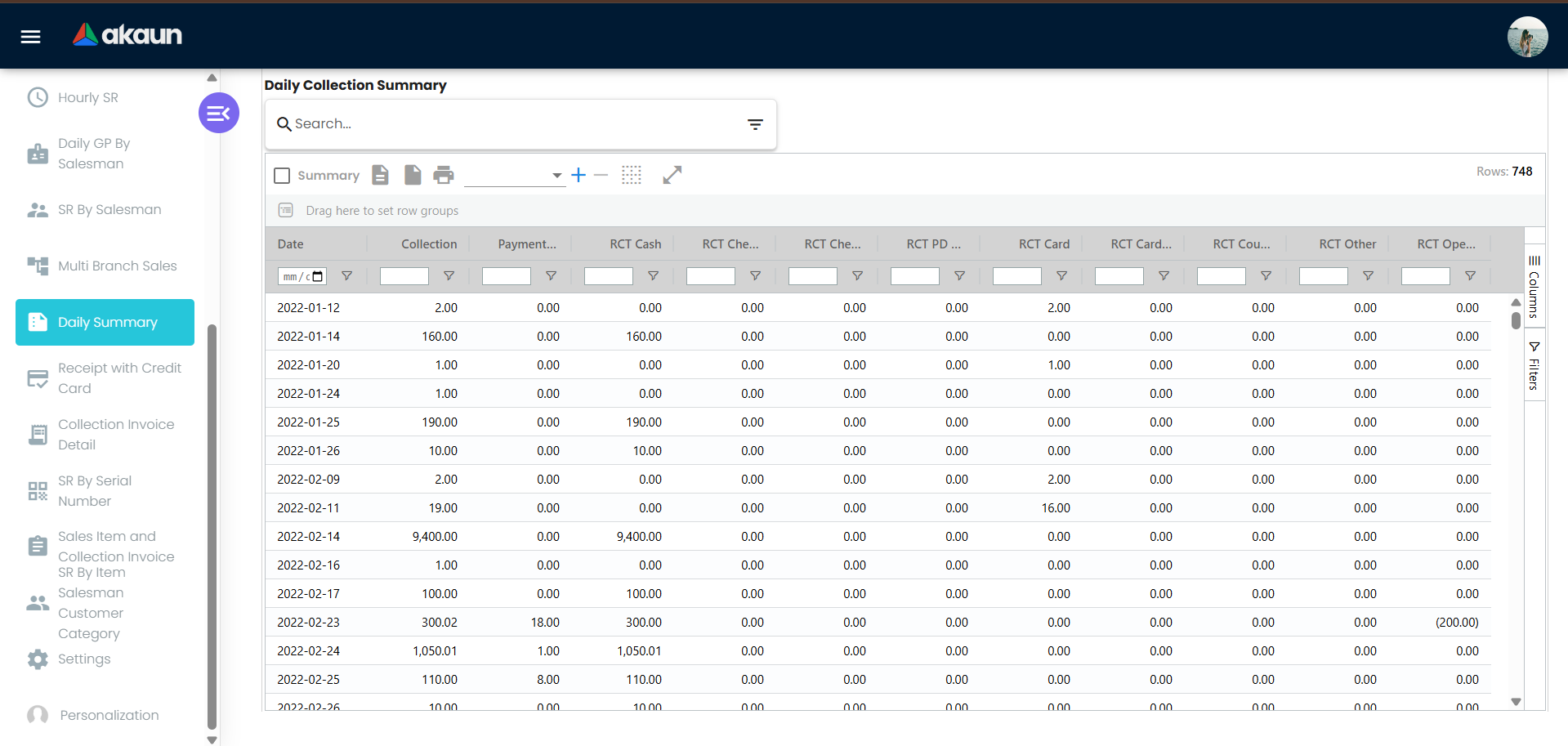The width and height of the screenshot is (1568, 746).
Task: Click the lined document export icon
Action: 381,175
